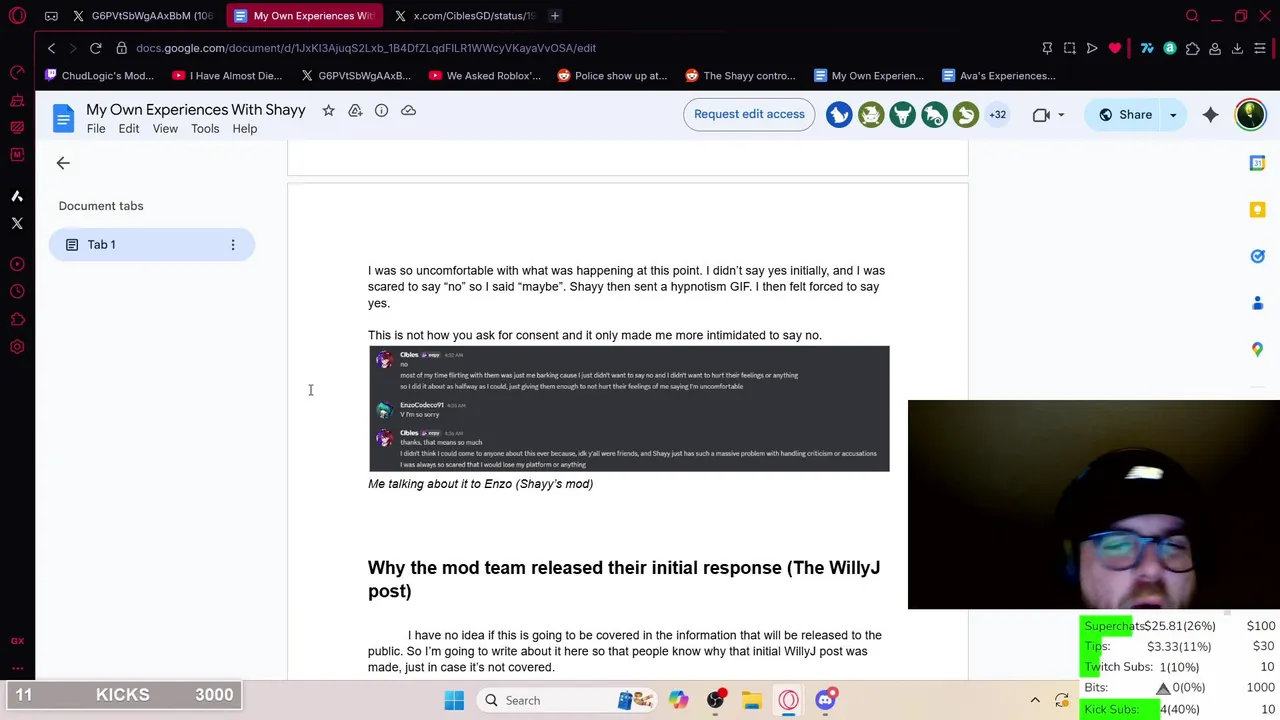Take a snapshot with camera icon

point(1069,48)
